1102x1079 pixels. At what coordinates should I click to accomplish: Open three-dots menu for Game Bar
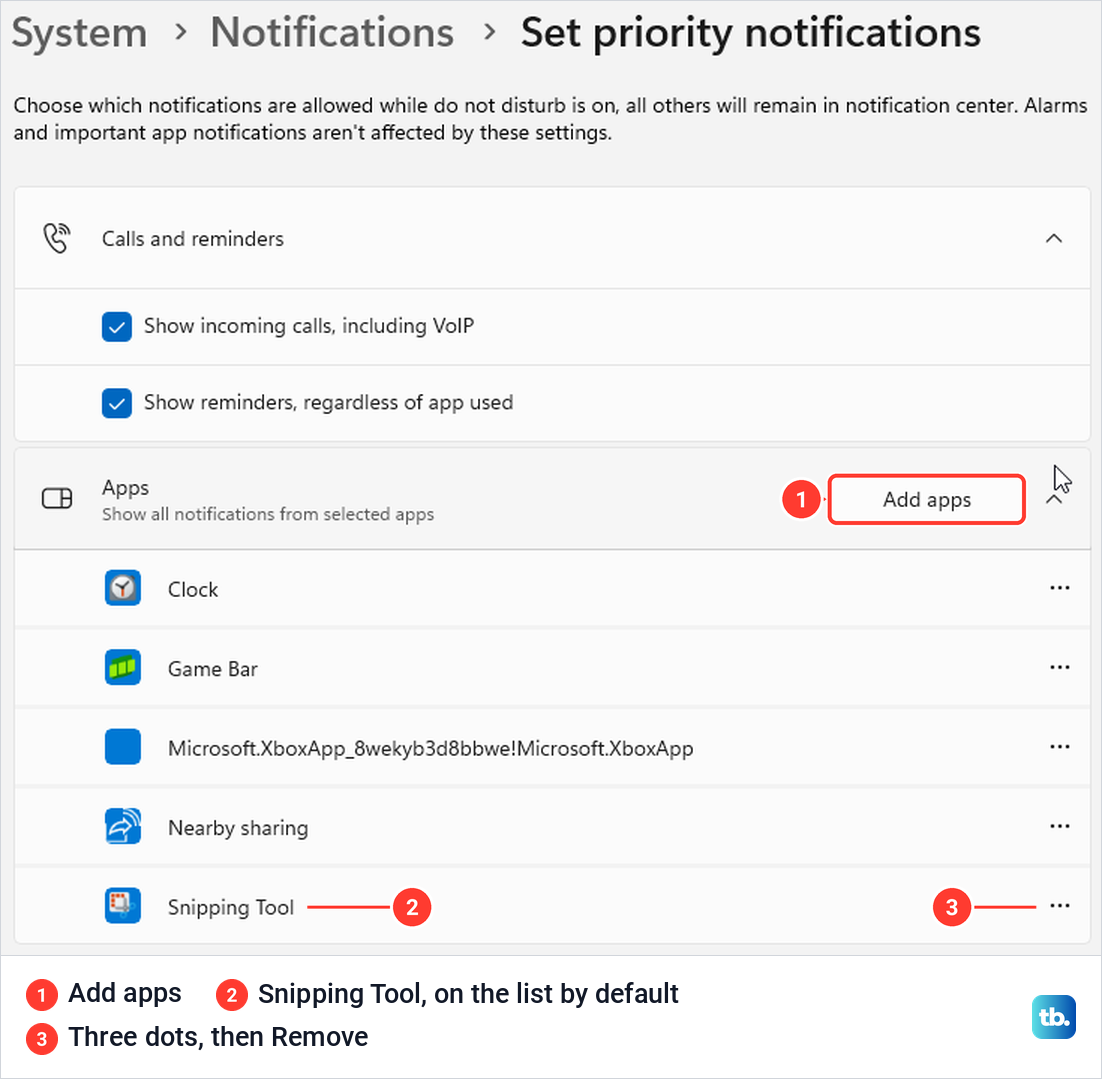pos(1059,667)
